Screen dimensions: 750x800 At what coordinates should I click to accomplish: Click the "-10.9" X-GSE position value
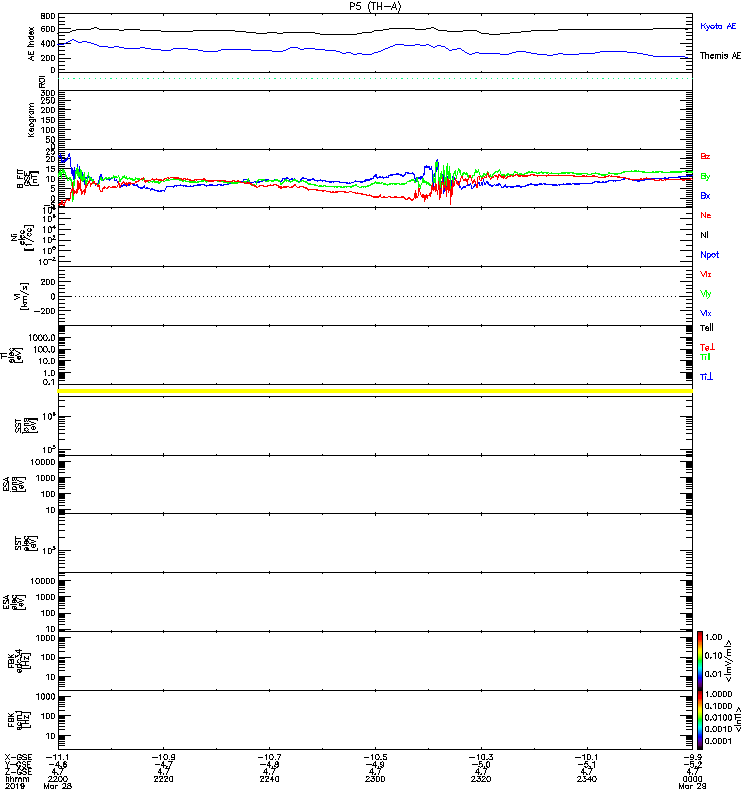point(163,758)
